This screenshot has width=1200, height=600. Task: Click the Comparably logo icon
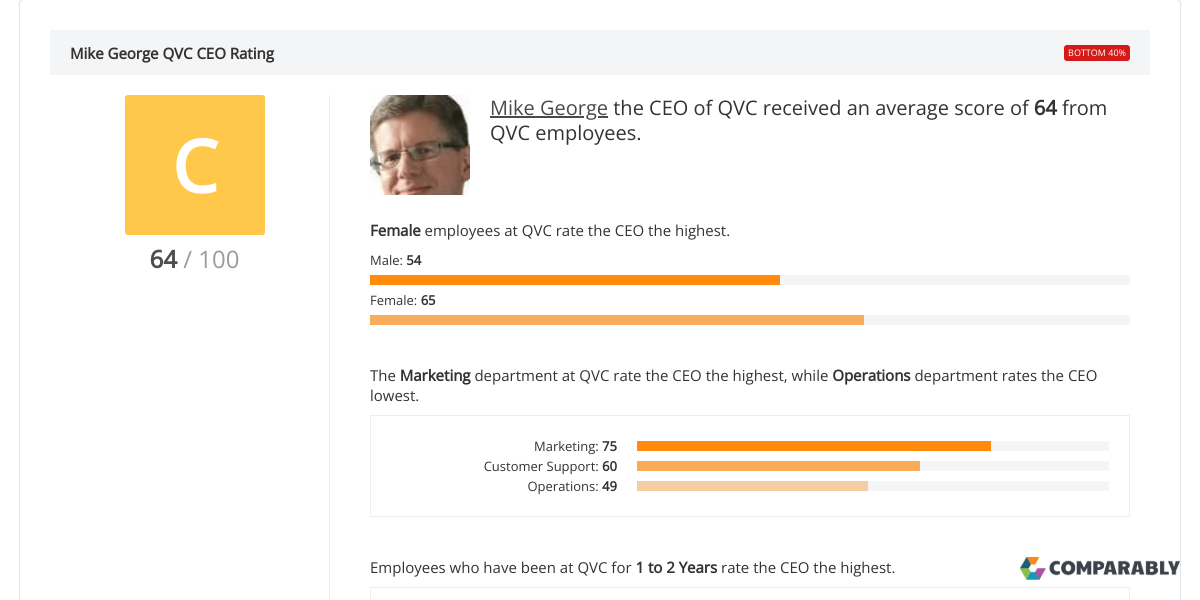coord(1032,568)
